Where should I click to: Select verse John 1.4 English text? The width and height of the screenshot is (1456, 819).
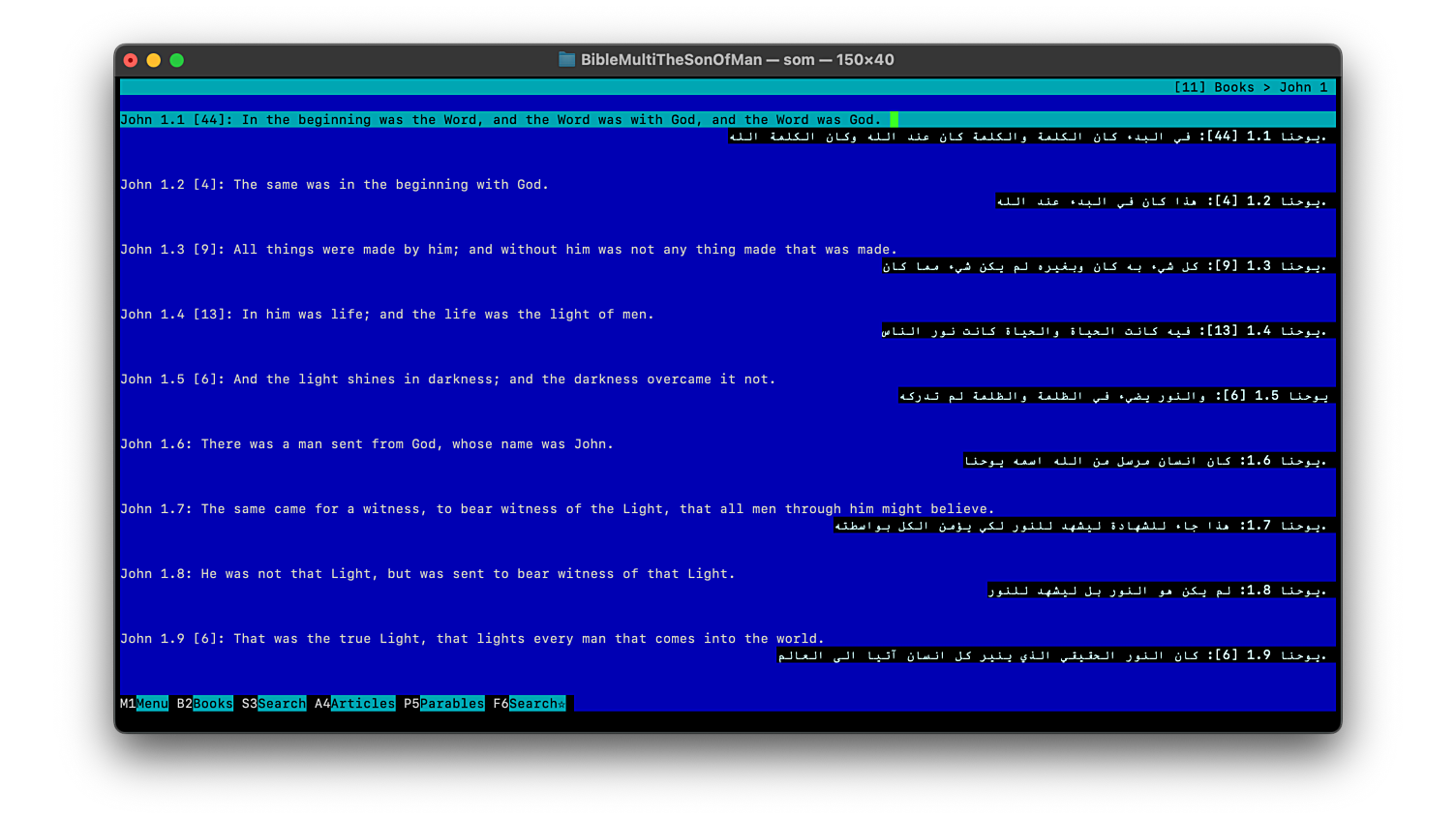pyautogui.click(x=387, y=315)
